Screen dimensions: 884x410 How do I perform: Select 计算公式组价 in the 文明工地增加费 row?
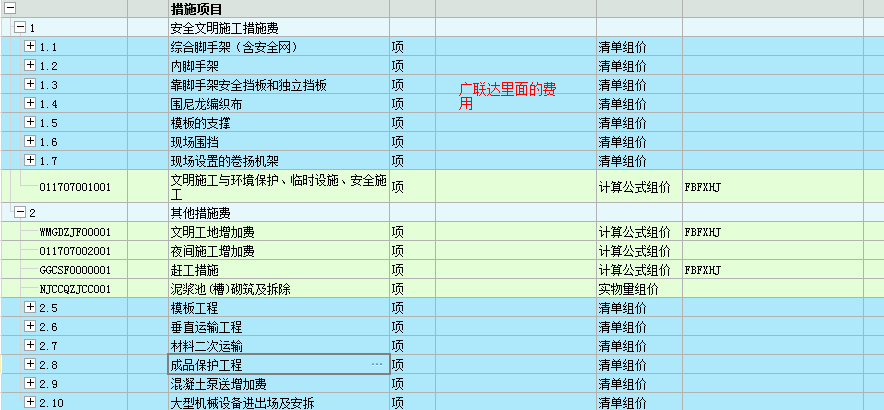(x=634, y=232)
